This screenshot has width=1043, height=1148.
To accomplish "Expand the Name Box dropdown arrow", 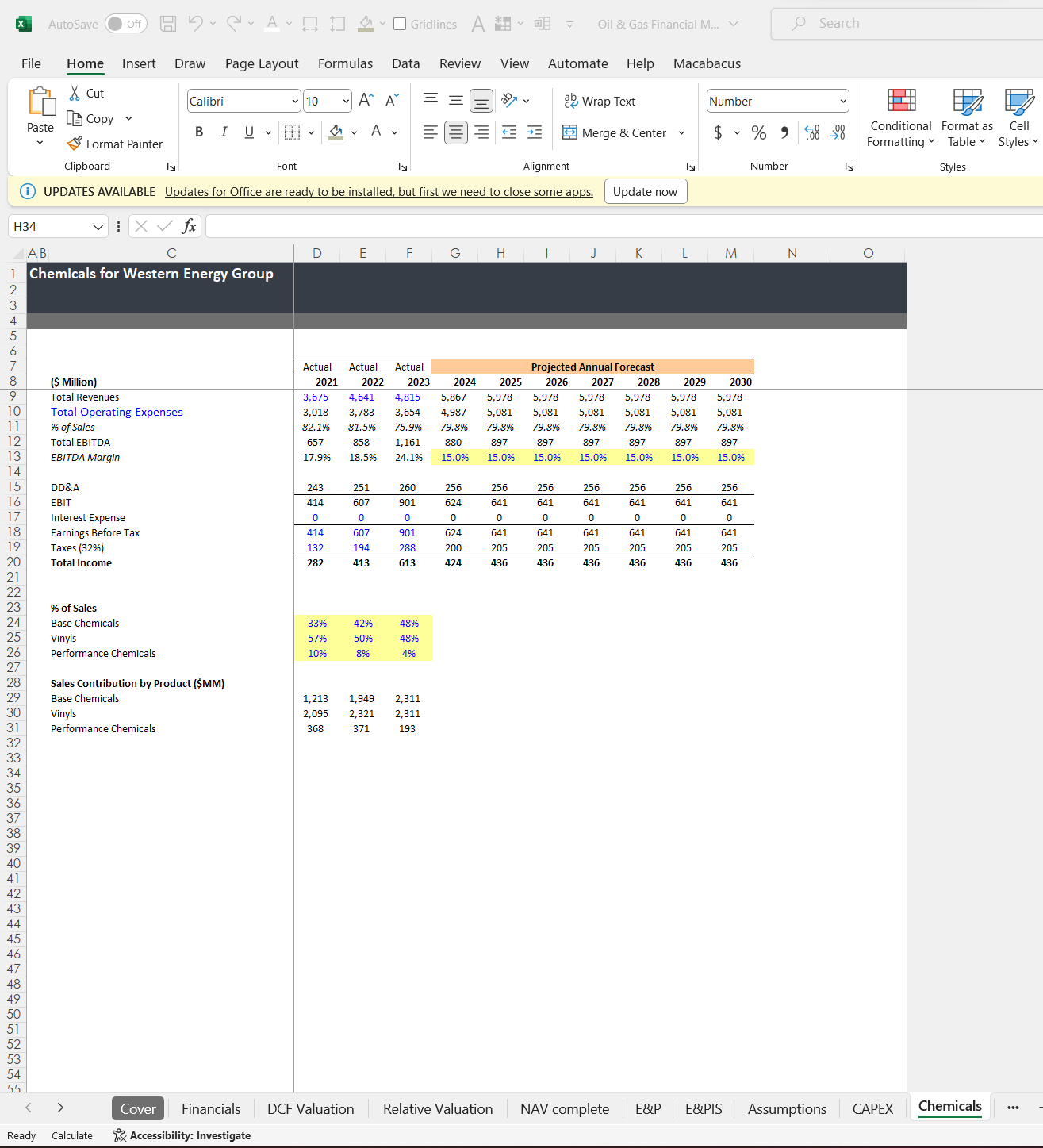I will point(98,227).
